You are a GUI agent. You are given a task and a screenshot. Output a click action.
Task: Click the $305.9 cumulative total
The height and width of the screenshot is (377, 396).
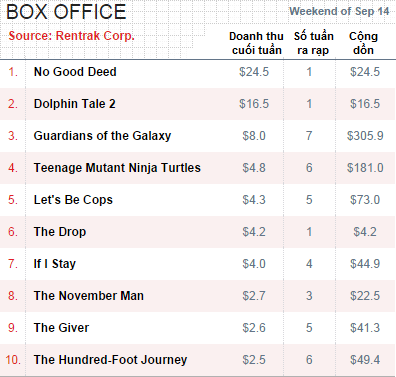[365, 136]
